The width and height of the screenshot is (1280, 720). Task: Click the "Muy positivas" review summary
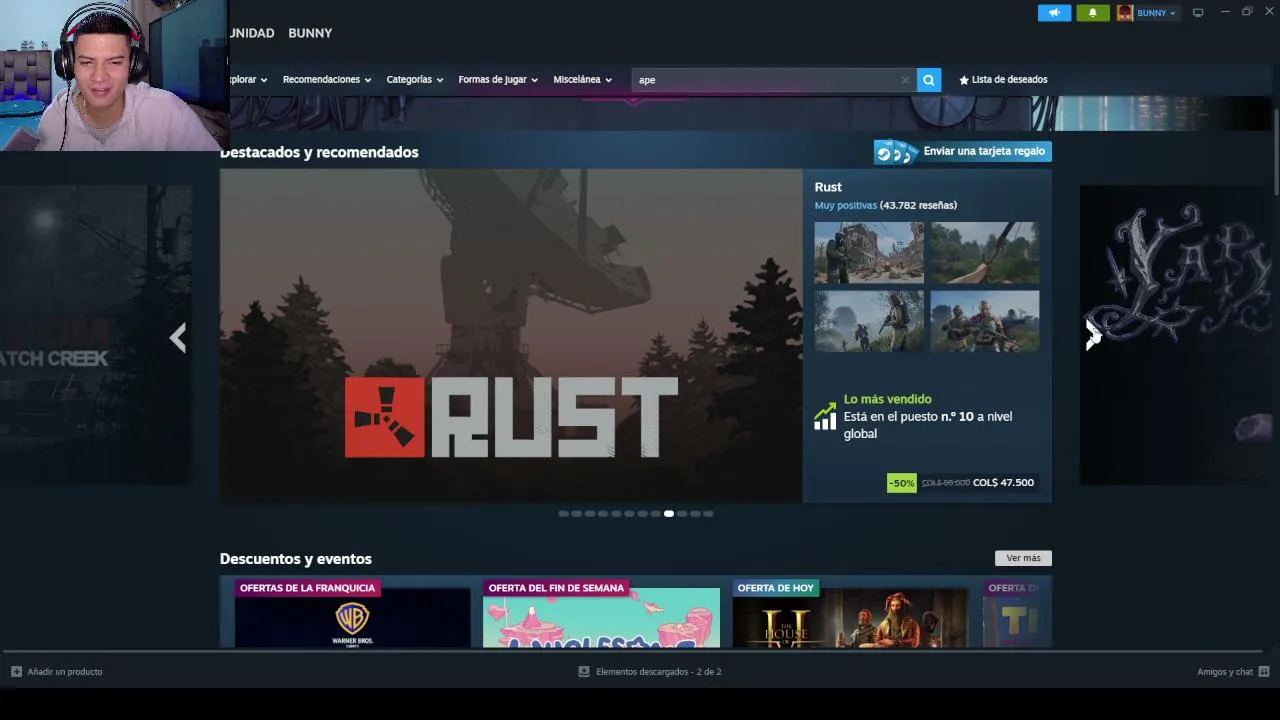point(845,205)
